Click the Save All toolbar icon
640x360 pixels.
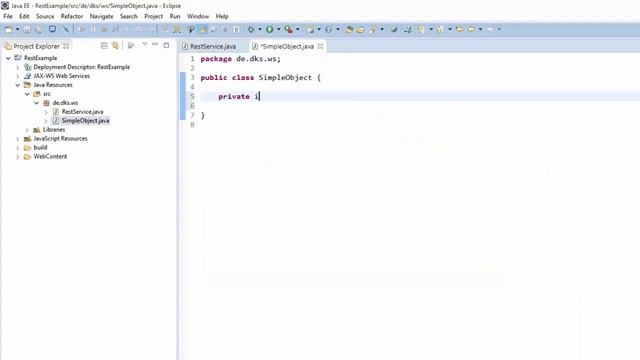pos(38,29)
